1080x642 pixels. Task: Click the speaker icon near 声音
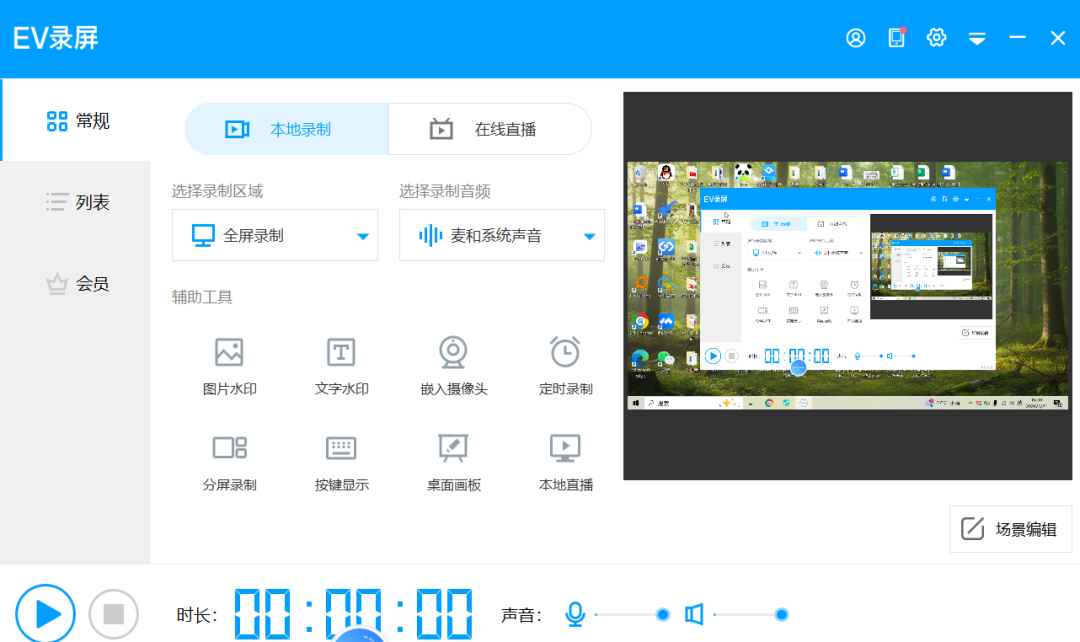point(694,614)
